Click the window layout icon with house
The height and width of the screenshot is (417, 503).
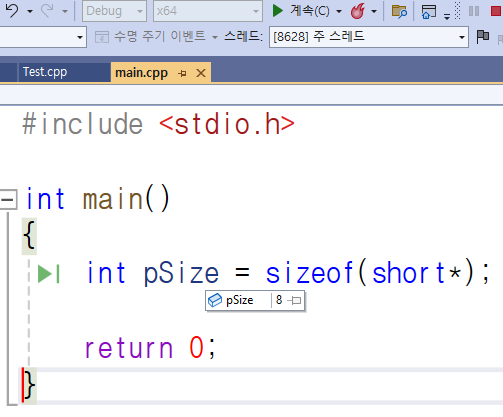coord(429,11)
